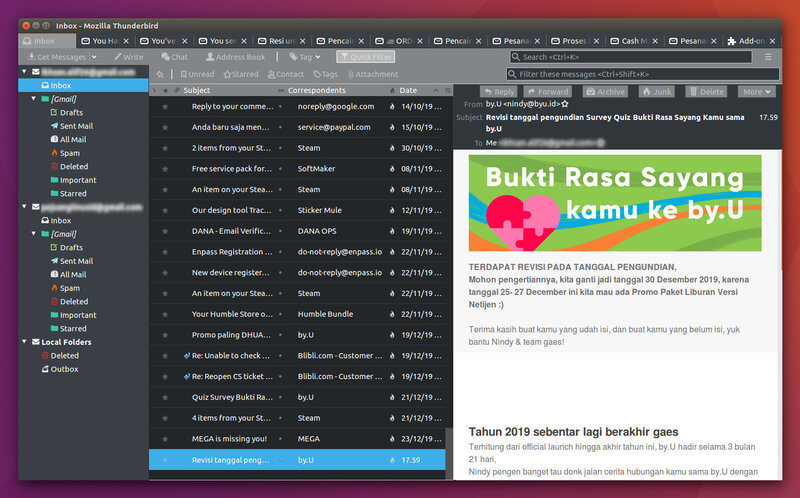The image size is (800, 498).
Task: Toggle the pin to keep filters applied
Action: coord(160,74)
